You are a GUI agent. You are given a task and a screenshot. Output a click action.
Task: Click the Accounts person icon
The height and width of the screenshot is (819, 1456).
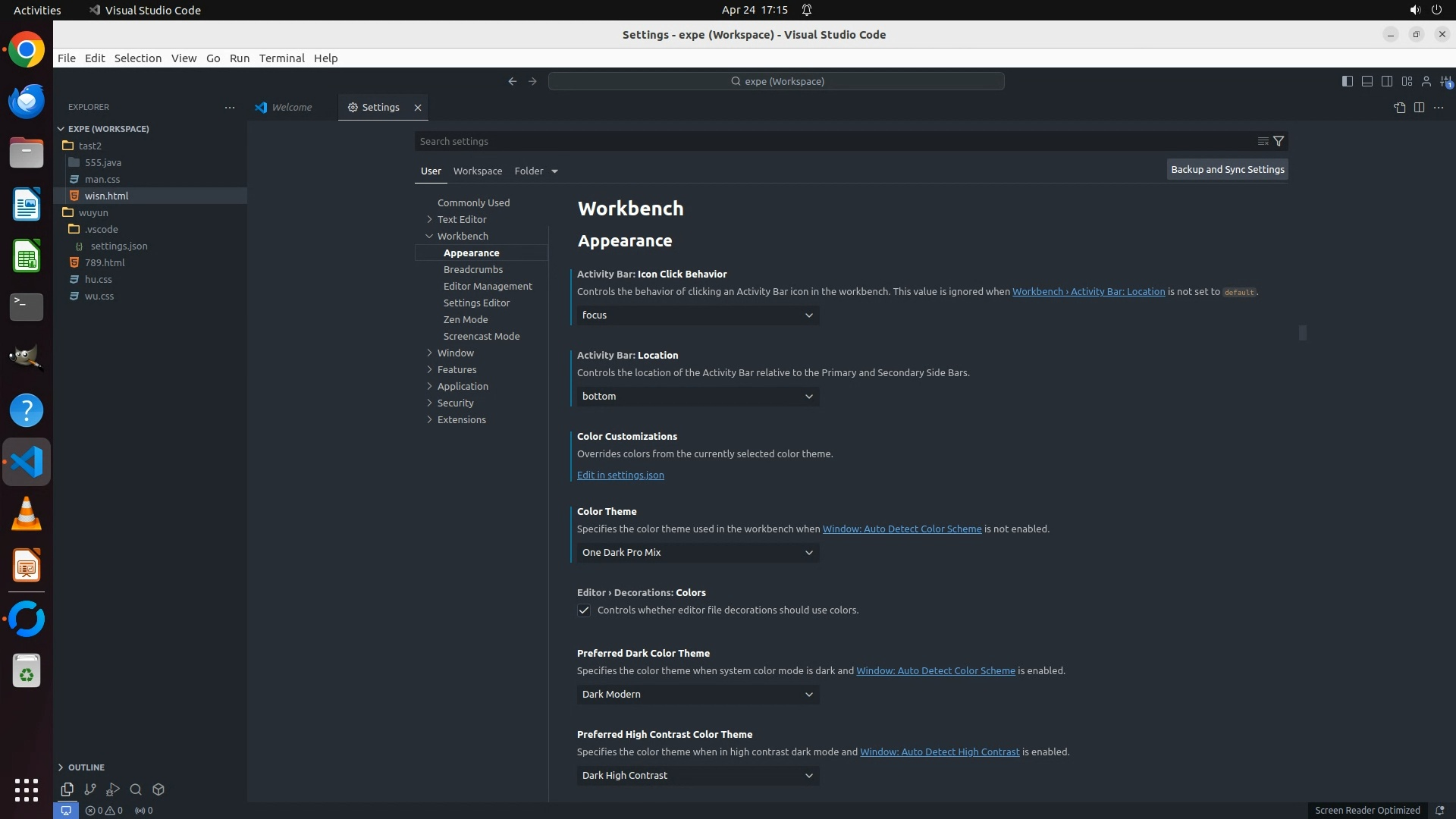pos(1426,81)
